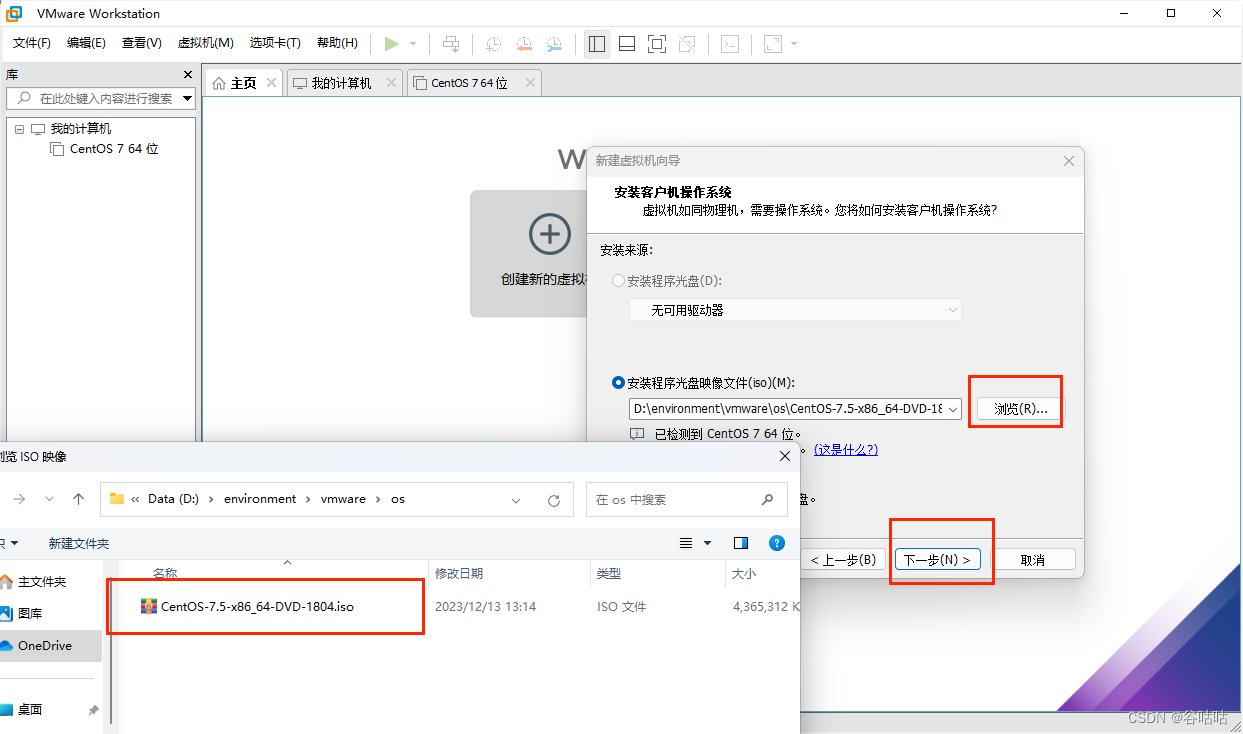Click the full screen mode icon
1243x734 pixels.
[657, 44]
